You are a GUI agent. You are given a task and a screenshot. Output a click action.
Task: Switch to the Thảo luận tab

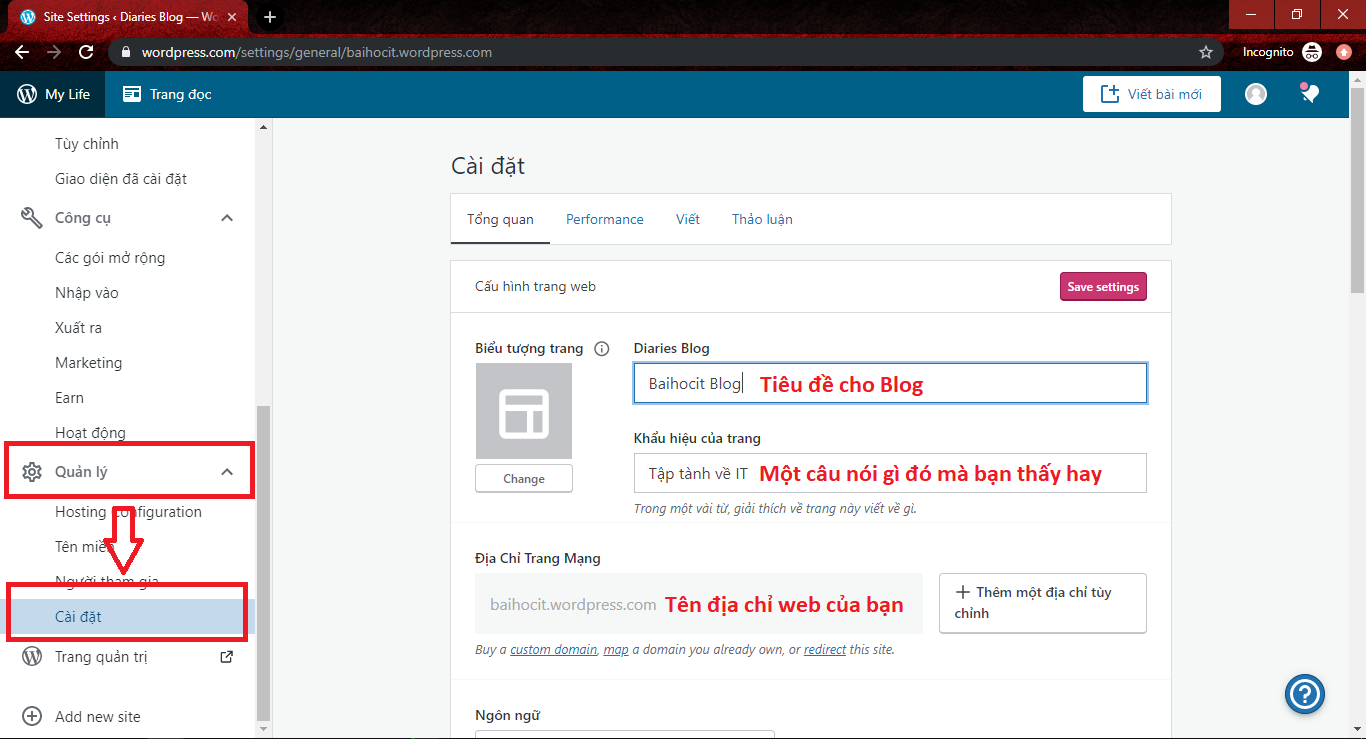click(761, 219)
